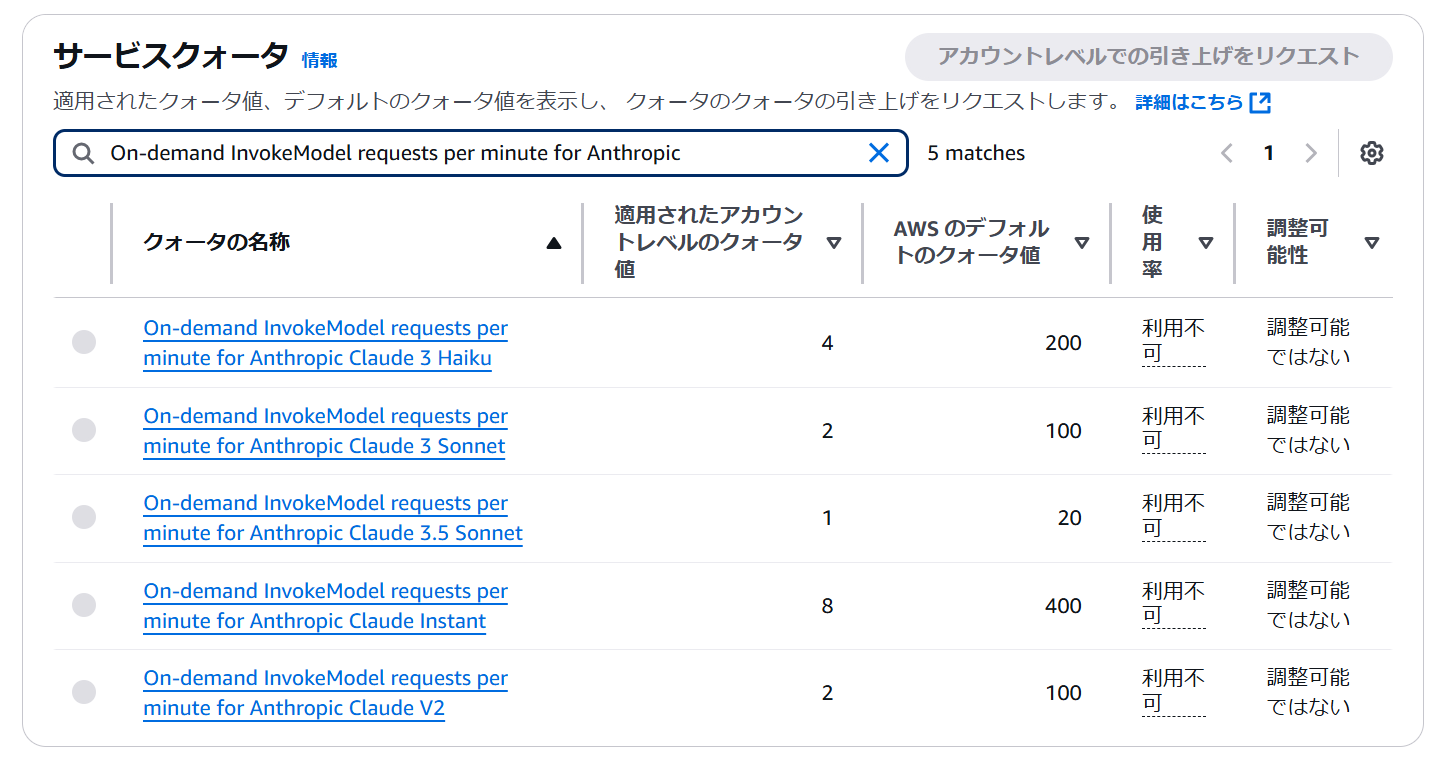
Task: Open table preferences gear icon
Action: [x=1371, y=153]
